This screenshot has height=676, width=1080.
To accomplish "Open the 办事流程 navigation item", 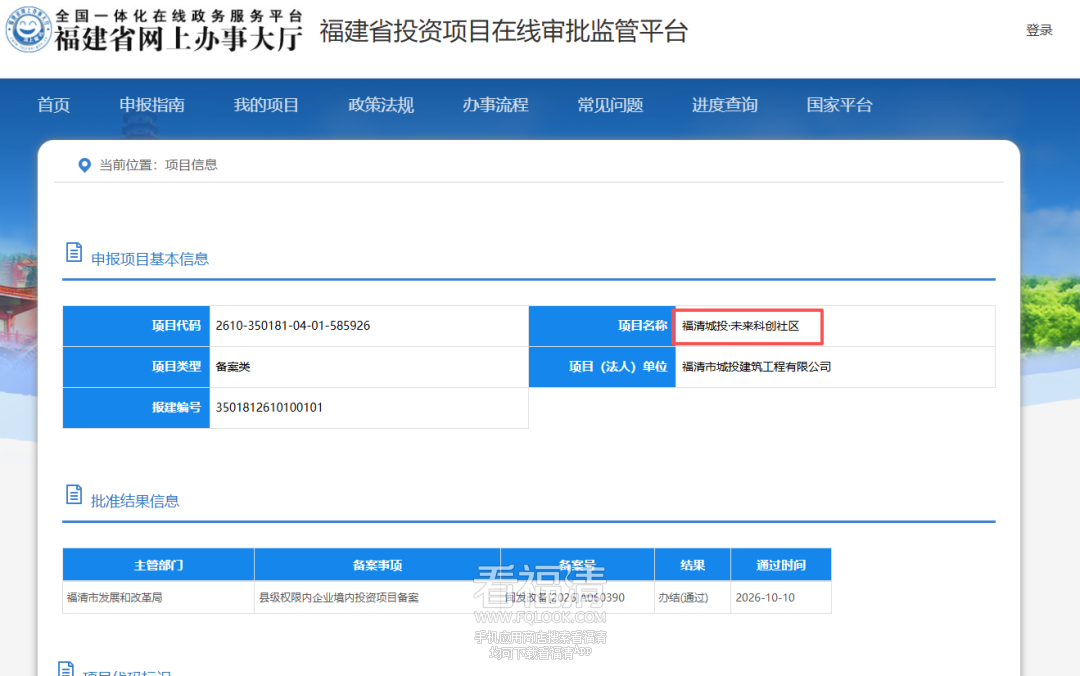I will click(495, 105).
